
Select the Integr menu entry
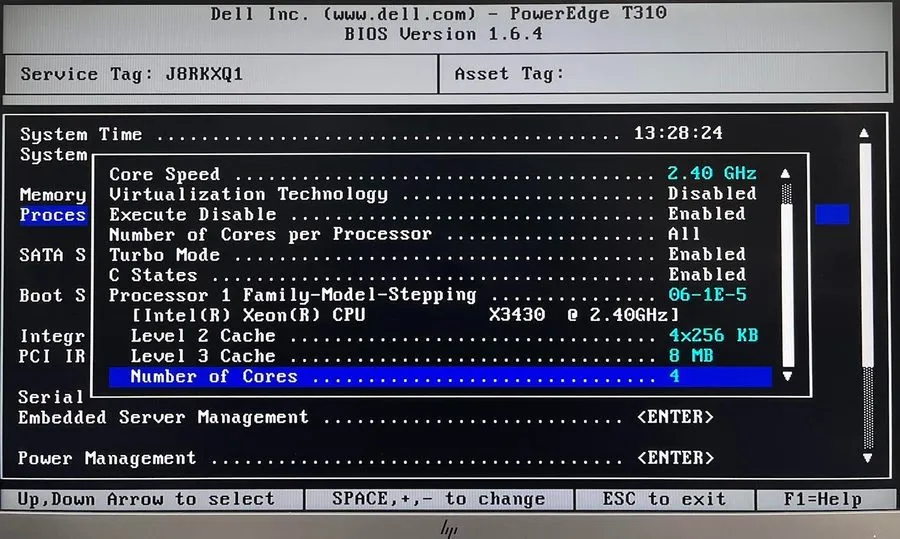[52, 336]
